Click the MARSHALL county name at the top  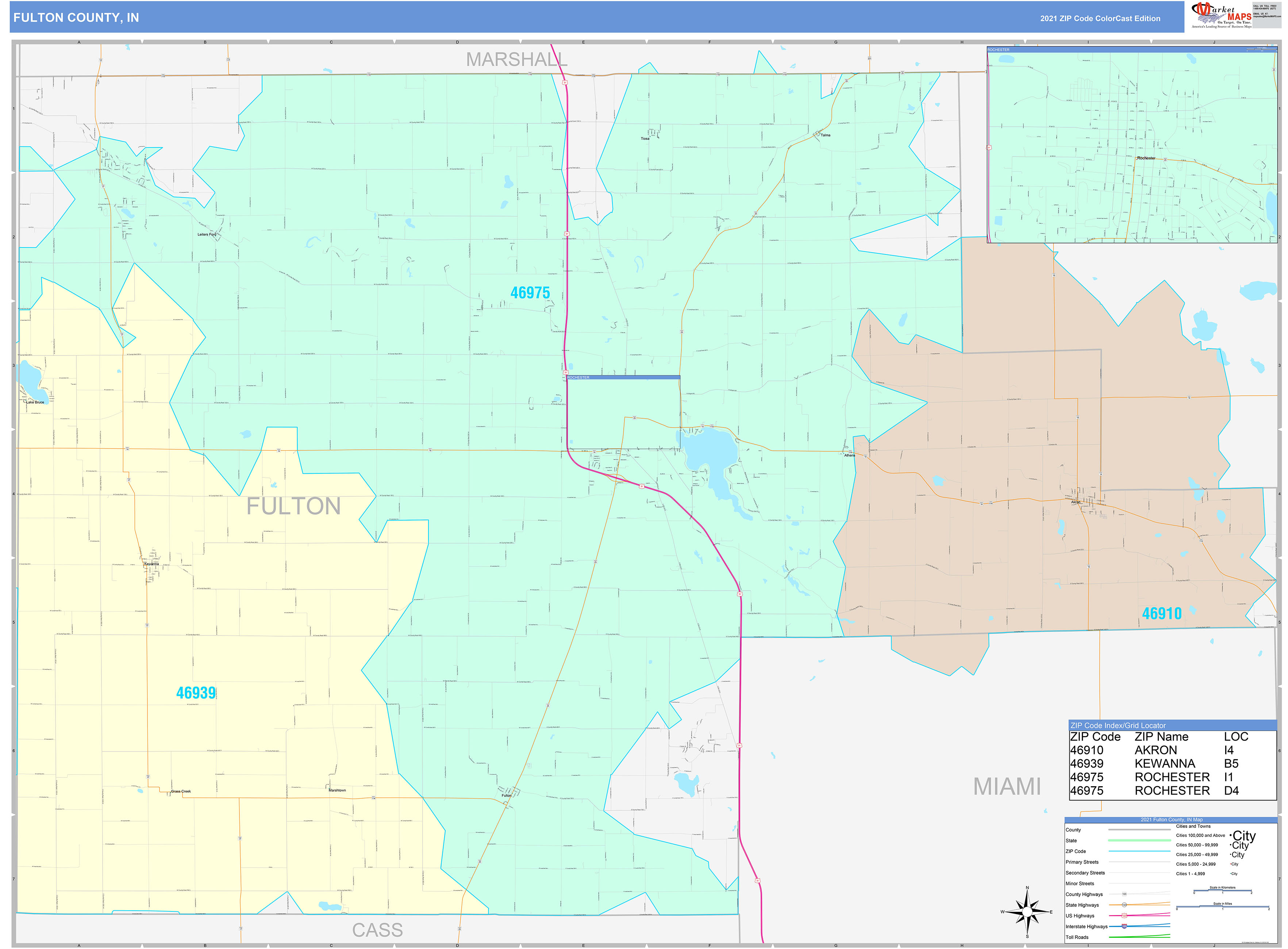[x=517, y=59]
